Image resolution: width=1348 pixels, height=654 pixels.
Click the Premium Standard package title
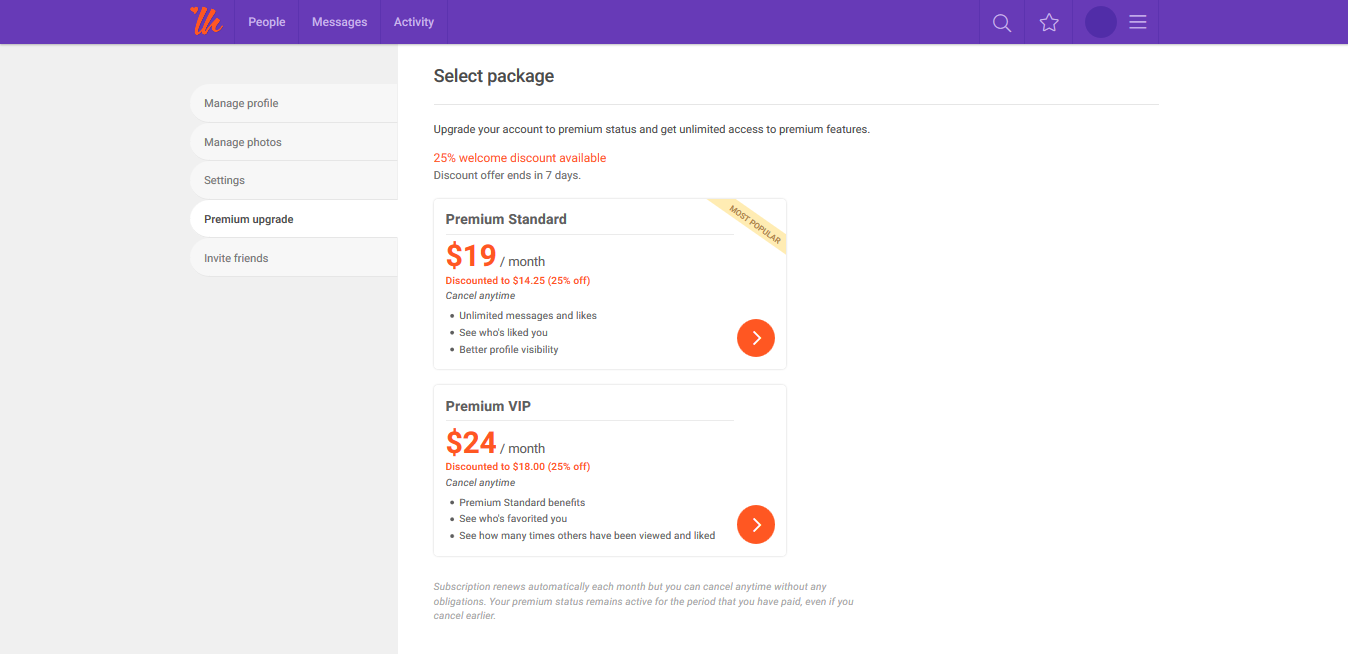[x=506, y=219]
